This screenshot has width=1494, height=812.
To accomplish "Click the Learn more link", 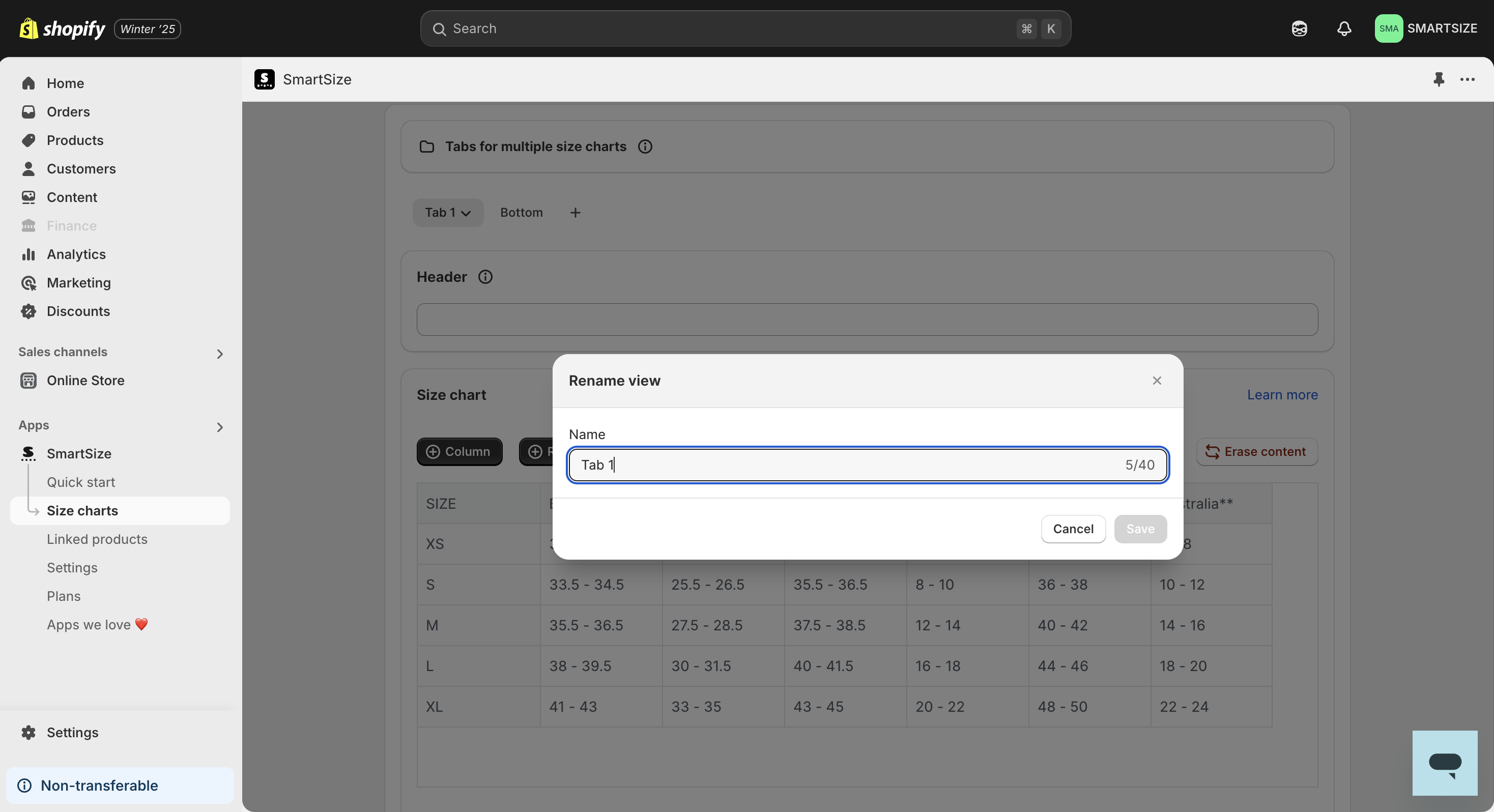I will pos(1282,395).
